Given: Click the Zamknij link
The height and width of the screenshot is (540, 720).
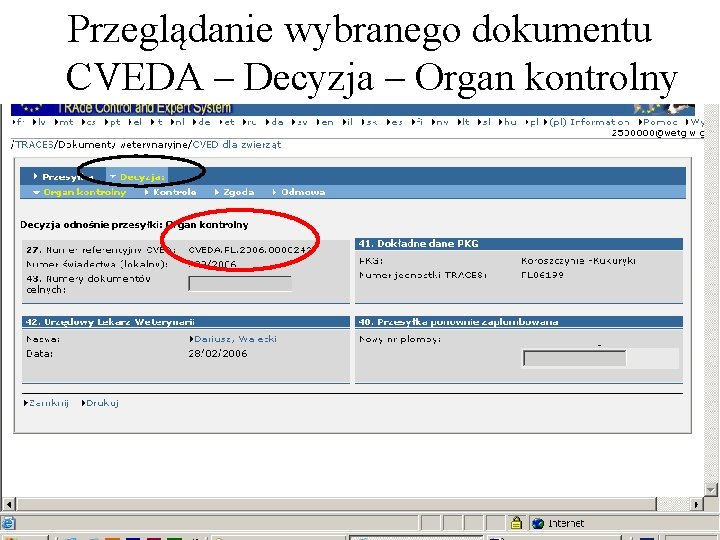Looking at the screenshot, I should coord(46,403).
